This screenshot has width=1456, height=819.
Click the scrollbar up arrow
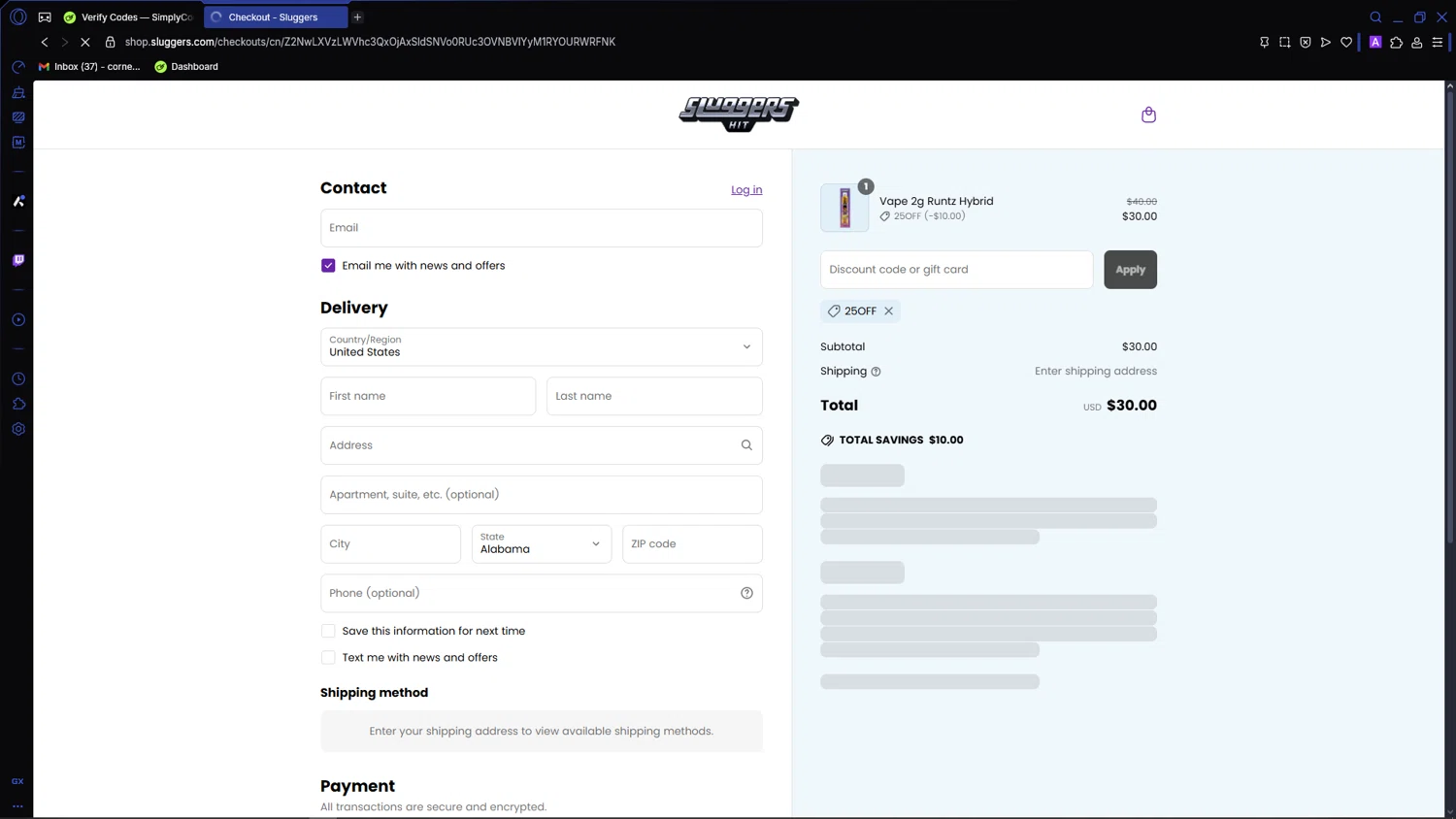[x=1450, y=85]
